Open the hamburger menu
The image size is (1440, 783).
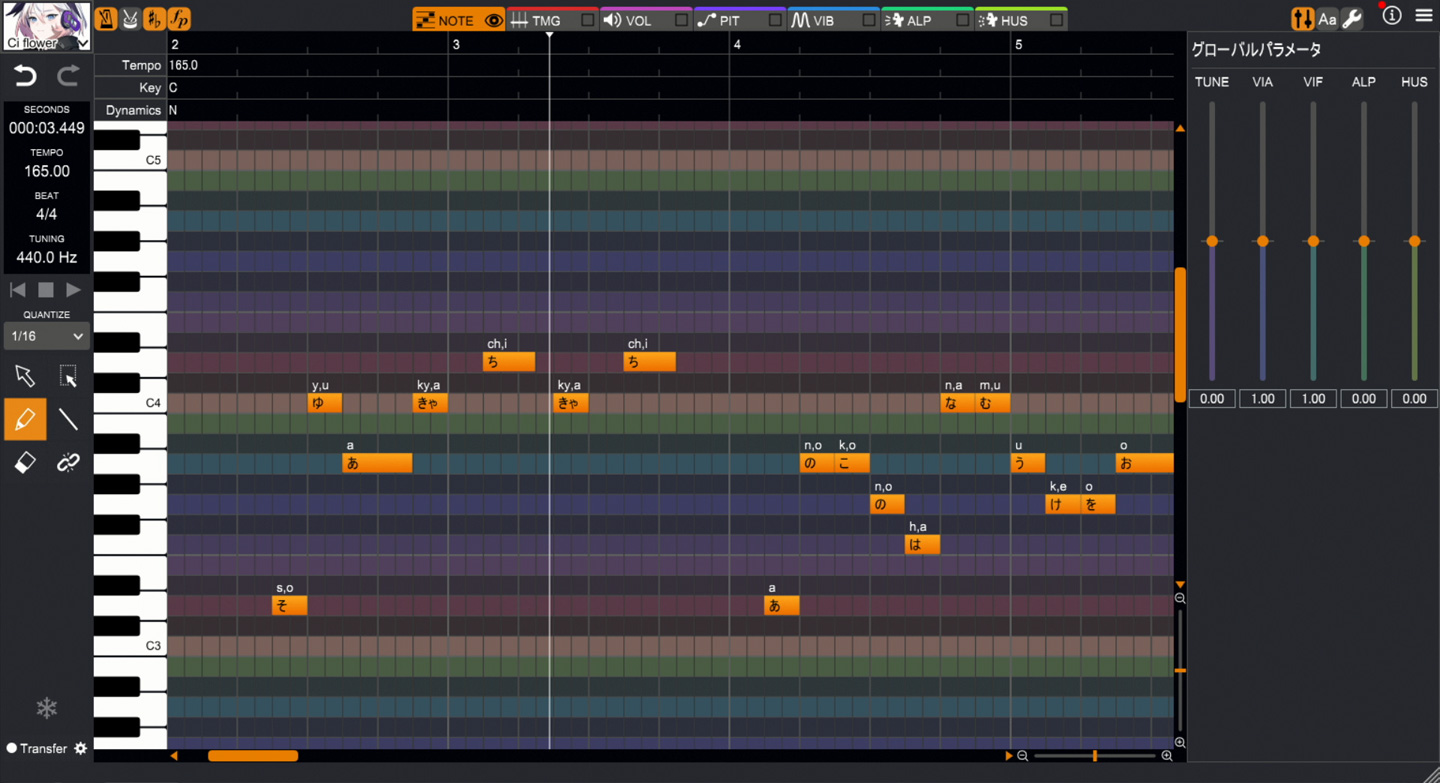(1423, 16)
